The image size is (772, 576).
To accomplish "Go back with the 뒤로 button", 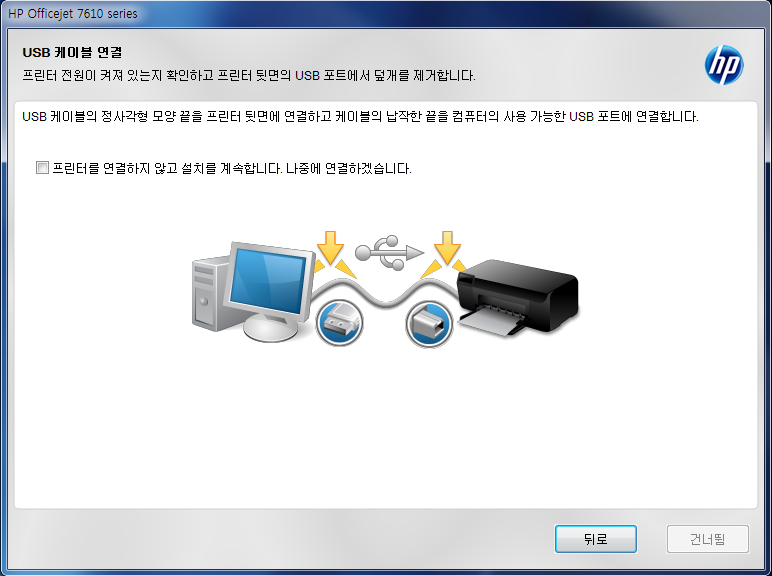I will click(596, 539).
